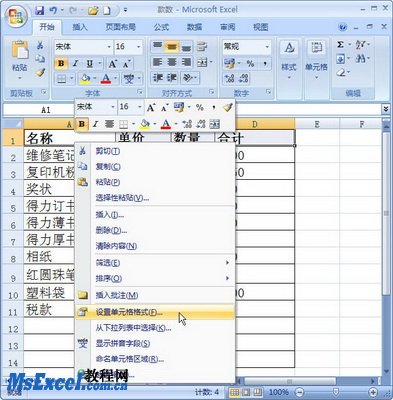Click the orientation icon in alignment group
This screenshot has width=393, height=400.
(x=188, y=78)
